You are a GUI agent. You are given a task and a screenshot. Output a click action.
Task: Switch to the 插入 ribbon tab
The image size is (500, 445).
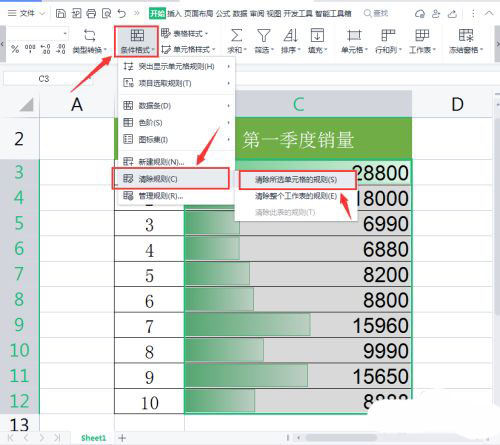pyautogui.click(x=174, y=13)
